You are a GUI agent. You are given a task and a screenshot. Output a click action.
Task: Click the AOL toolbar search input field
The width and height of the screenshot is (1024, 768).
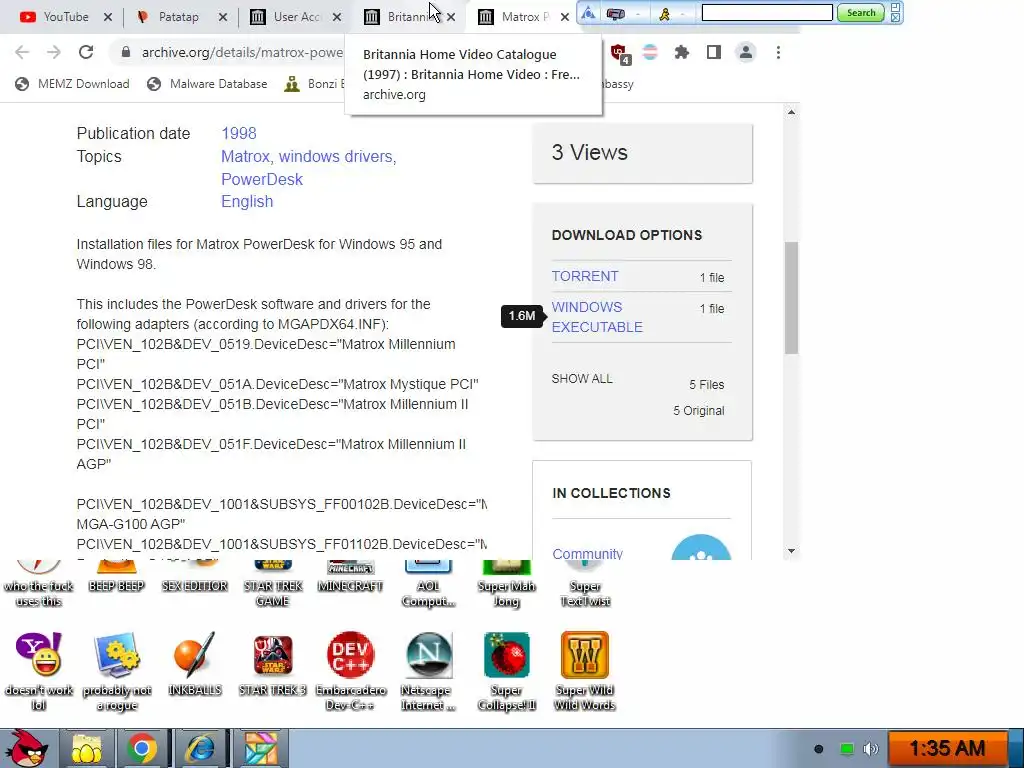767,12
